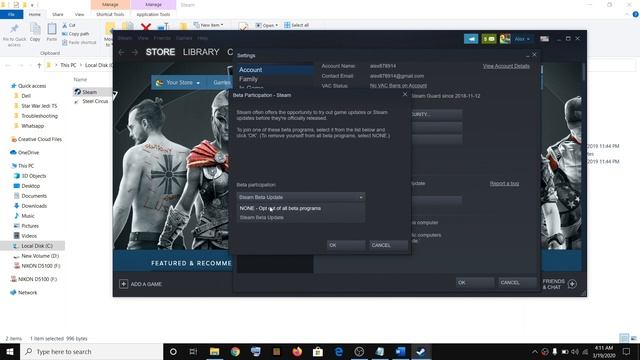Click Paste shortcut in Explorer ribbon

point(79,42)
